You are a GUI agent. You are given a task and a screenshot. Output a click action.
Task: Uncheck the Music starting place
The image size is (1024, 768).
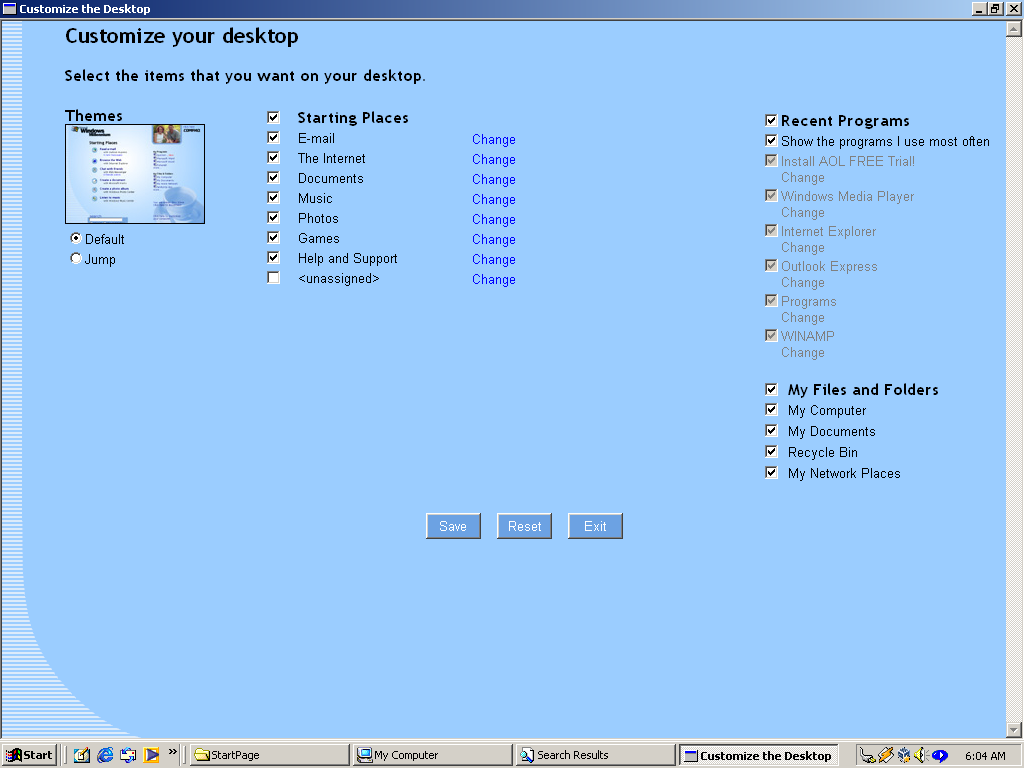click(x=273, y=197)
